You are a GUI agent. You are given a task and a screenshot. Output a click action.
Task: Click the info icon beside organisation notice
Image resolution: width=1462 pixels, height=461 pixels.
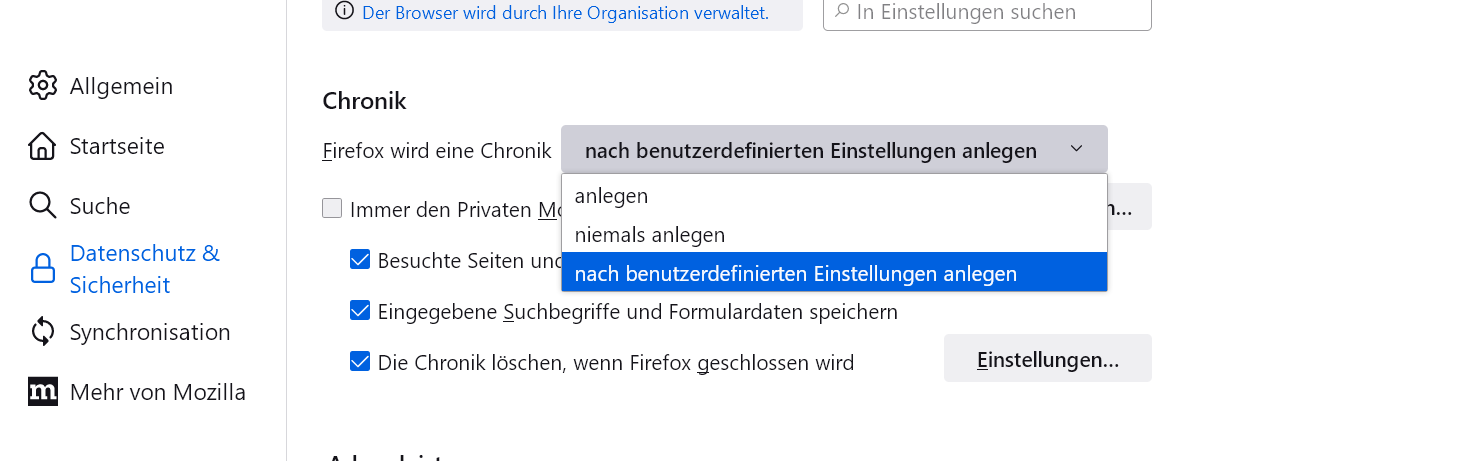point(345,12)
